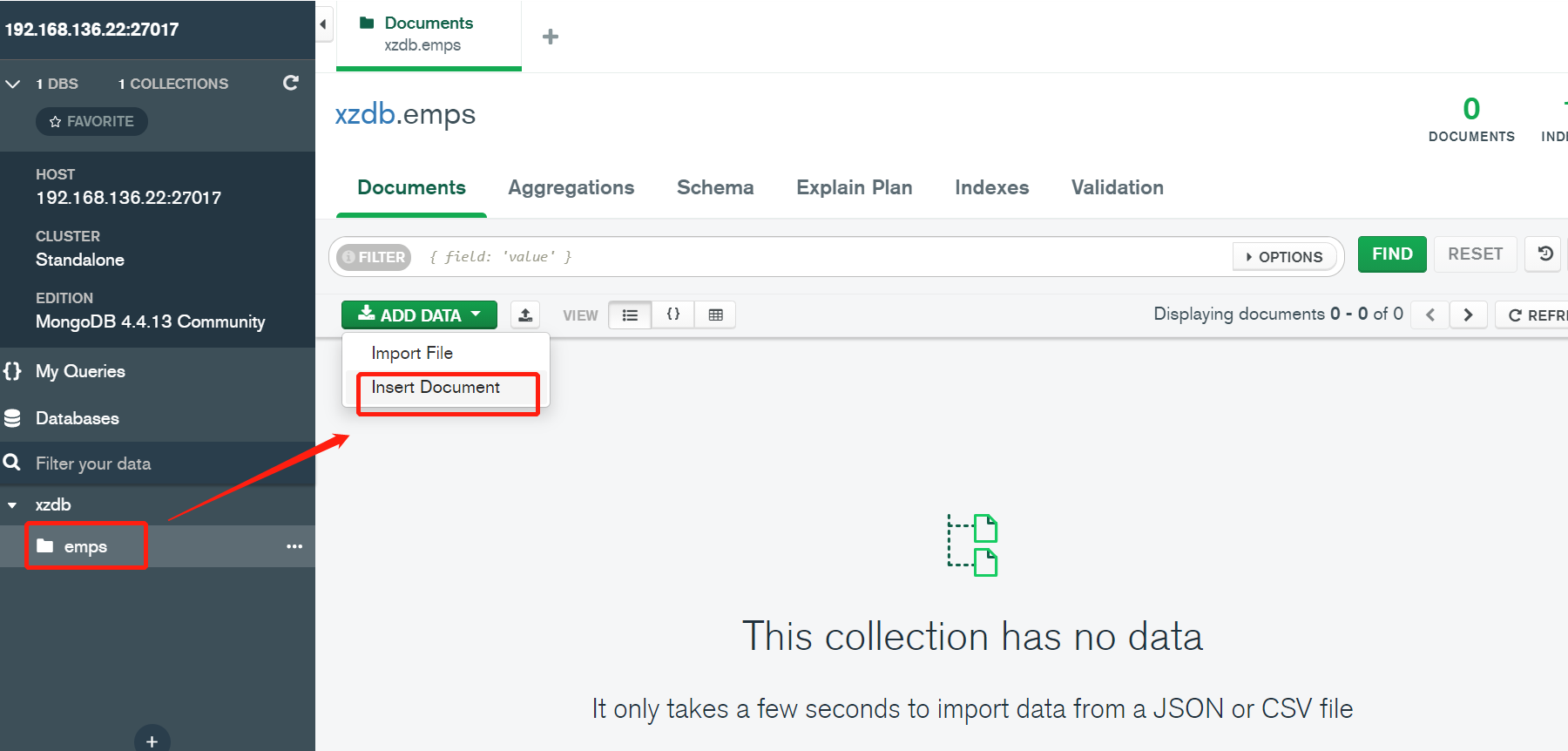
Task: Expand query OPTIONS
Action: click(1285, 257)
